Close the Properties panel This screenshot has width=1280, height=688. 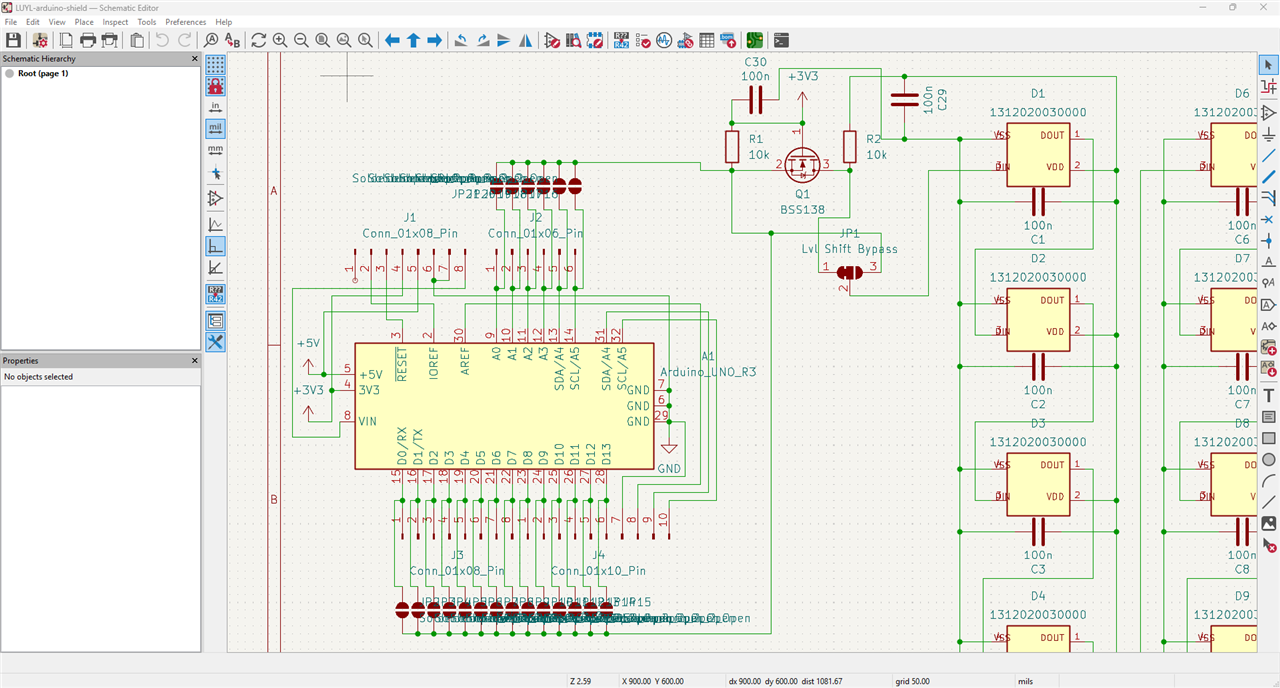195,360
